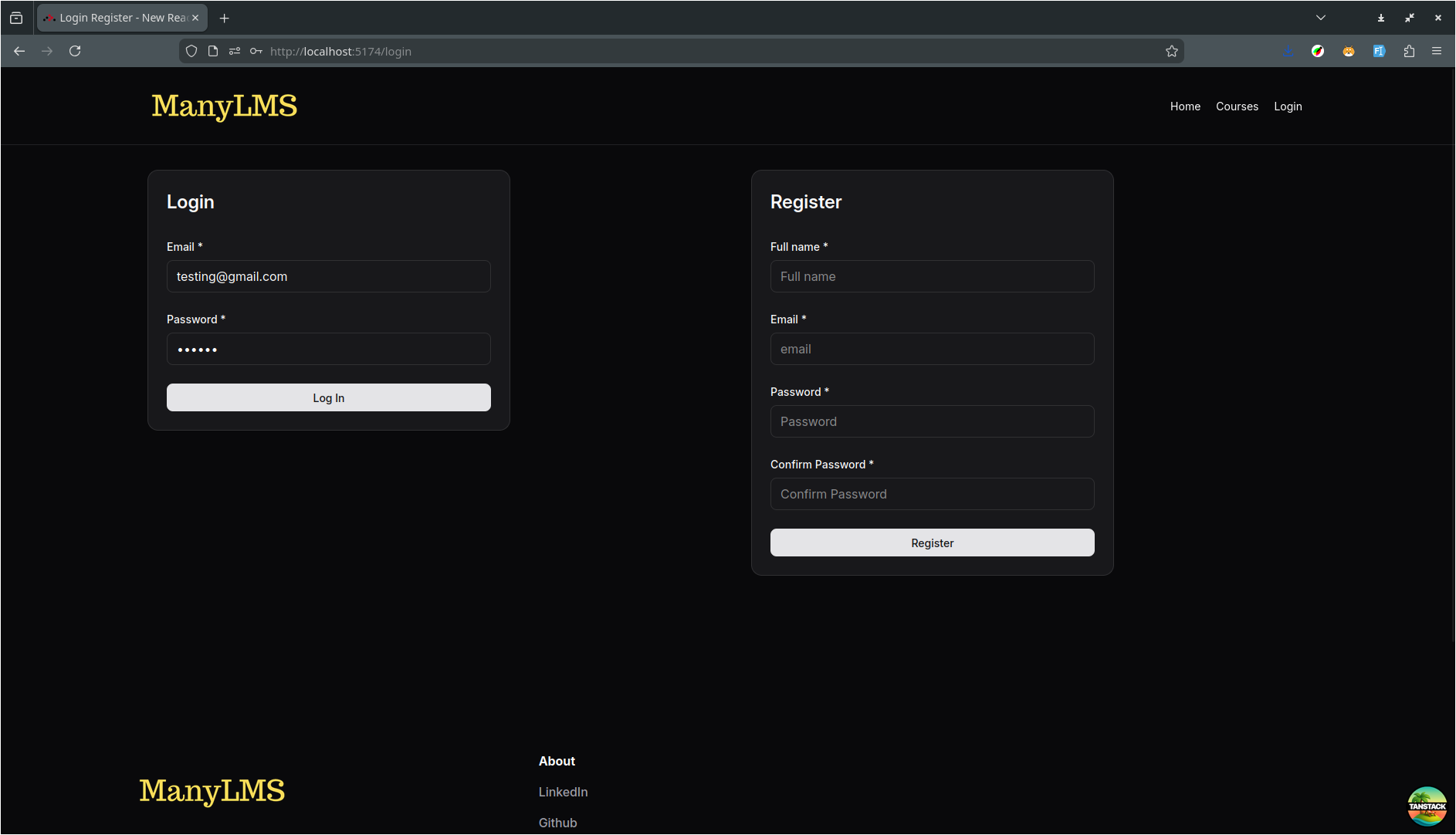Image resolution: width=1456 pixels, height=835 pixels.
Task: Open site permissions sliders icon in address bar
Action: coord(234,51)
